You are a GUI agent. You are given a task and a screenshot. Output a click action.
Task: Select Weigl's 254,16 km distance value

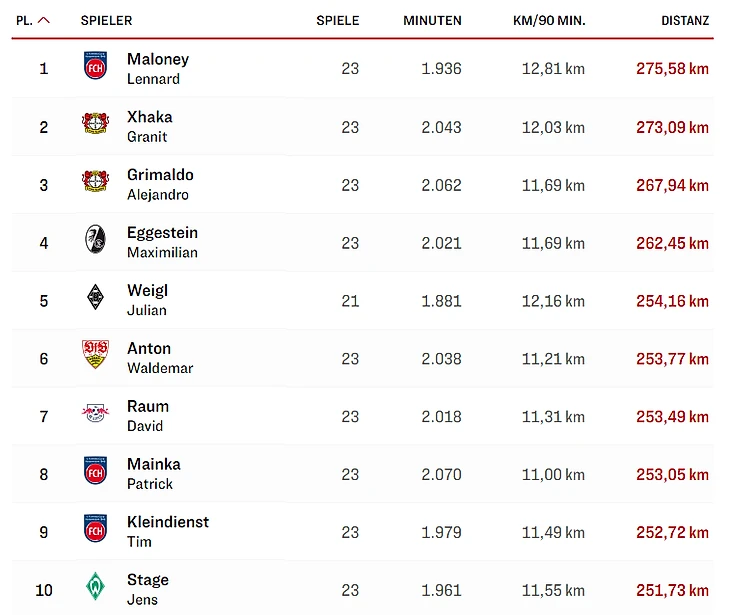coord(672,301)
